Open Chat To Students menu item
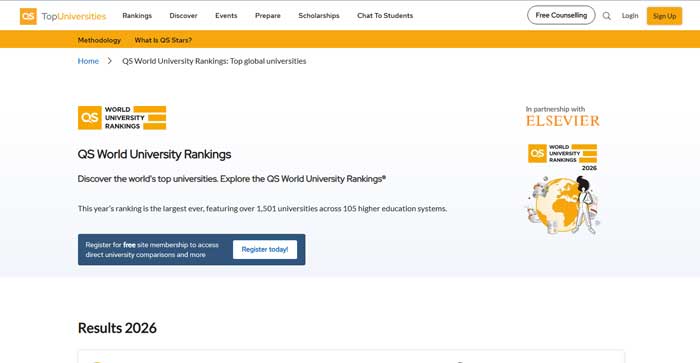The width and height of the screenshot is (700, 363). point(385,16)
